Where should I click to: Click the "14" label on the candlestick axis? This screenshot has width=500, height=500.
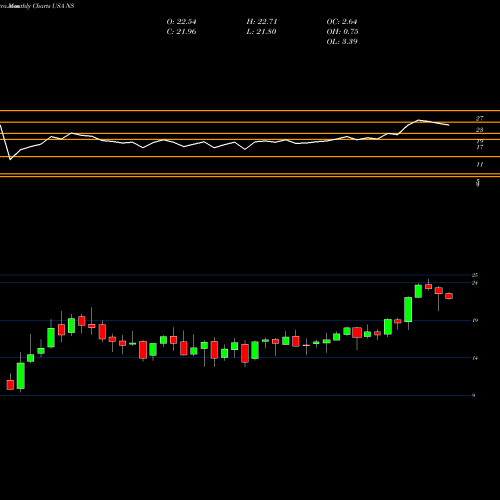click(x=475, y=358)
